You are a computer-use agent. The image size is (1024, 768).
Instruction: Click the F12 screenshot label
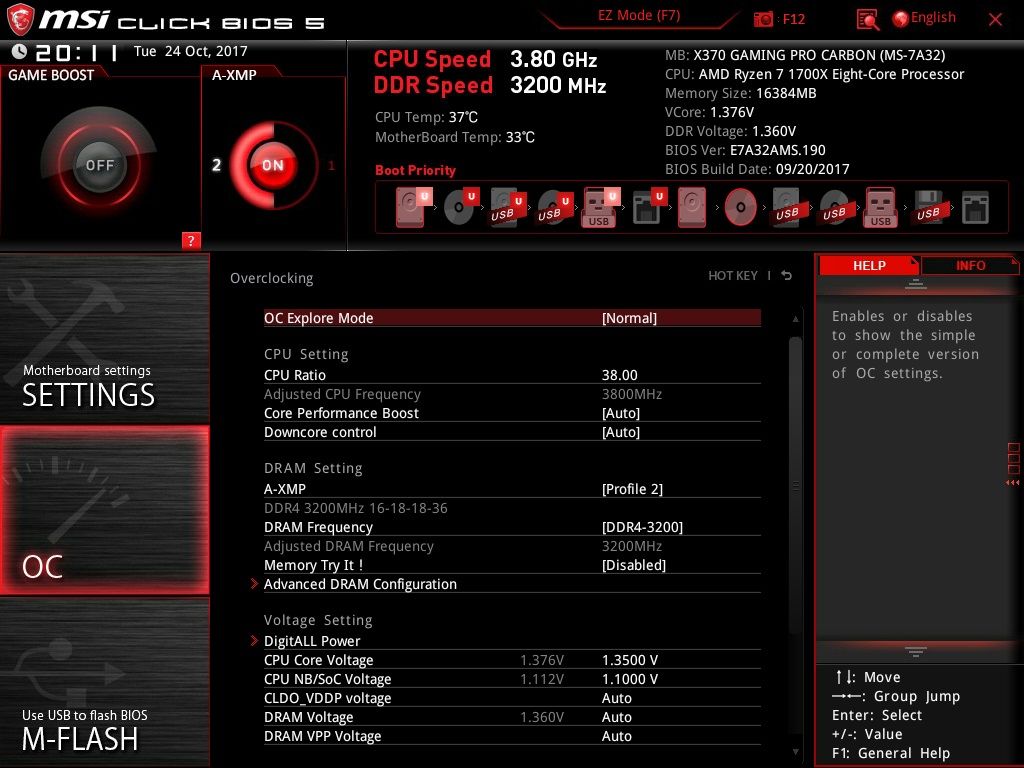click(x=793, y=19)
